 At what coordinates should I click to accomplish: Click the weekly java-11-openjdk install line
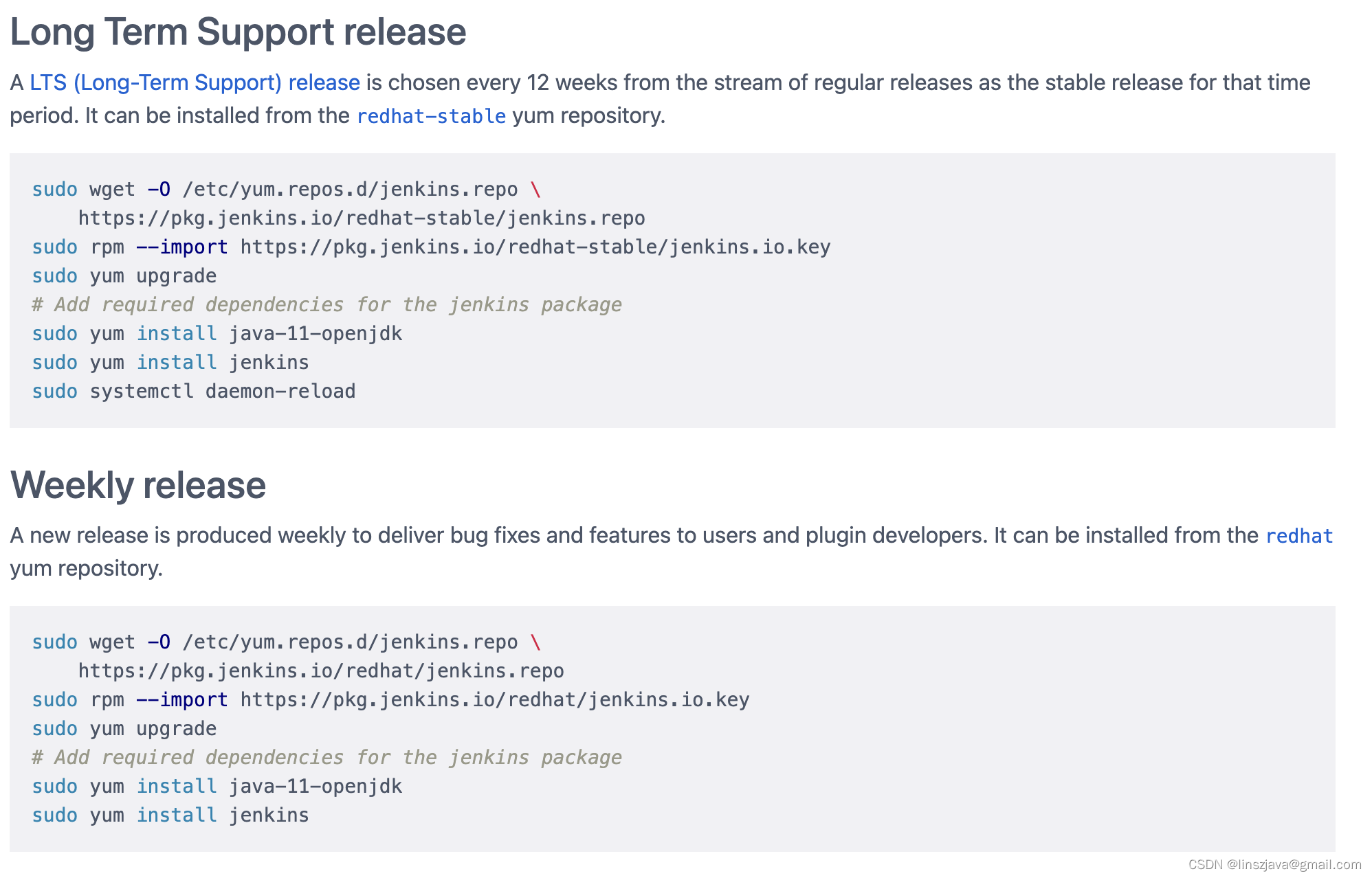(217, 787)
